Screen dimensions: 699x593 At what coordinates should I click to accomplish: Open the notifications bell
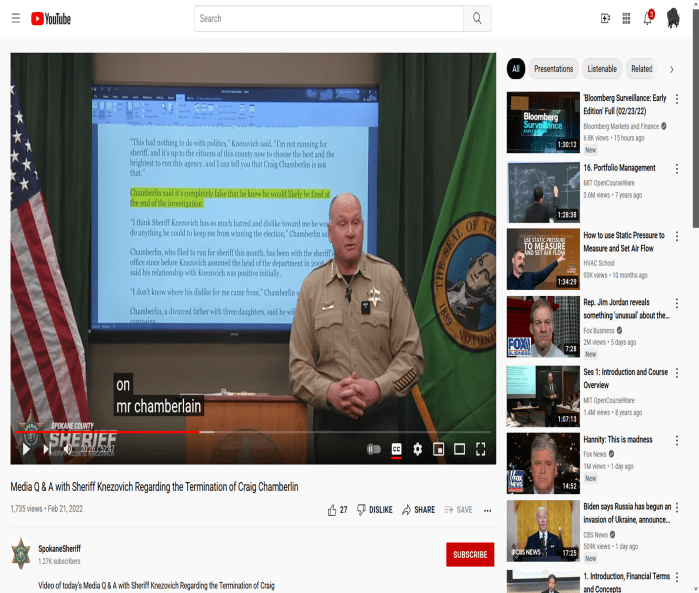coord(647,18)
